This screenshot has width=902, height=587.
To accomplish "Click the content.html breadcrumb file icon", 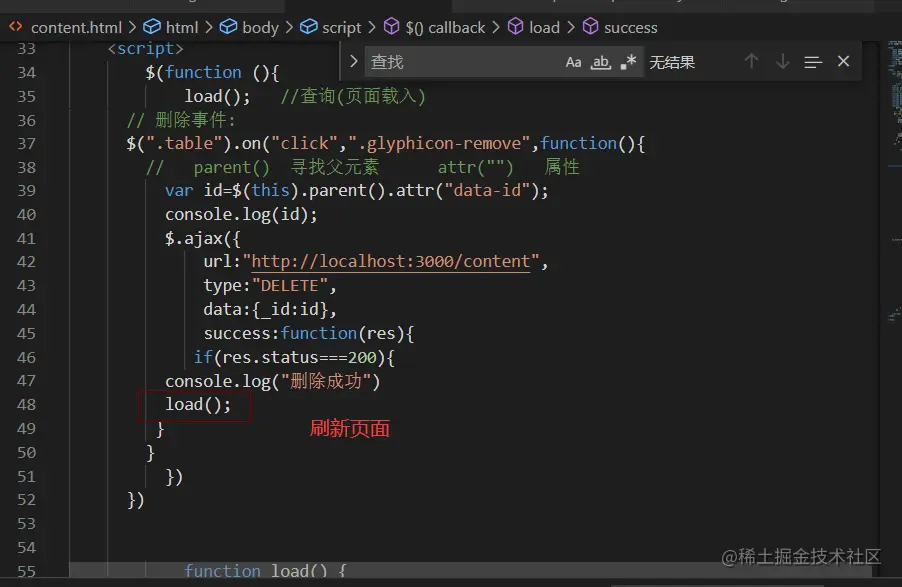I will [x=16, y=26].
